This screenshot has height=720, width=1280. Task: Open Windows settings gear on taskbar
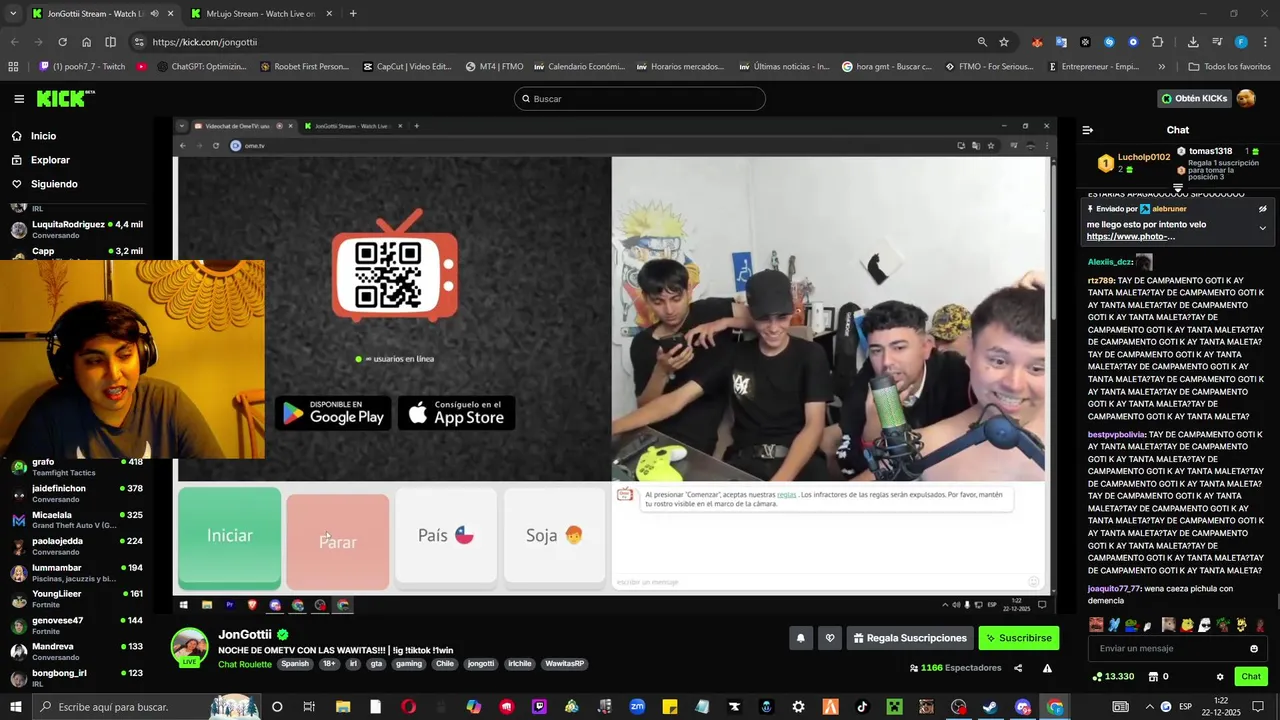798,707
